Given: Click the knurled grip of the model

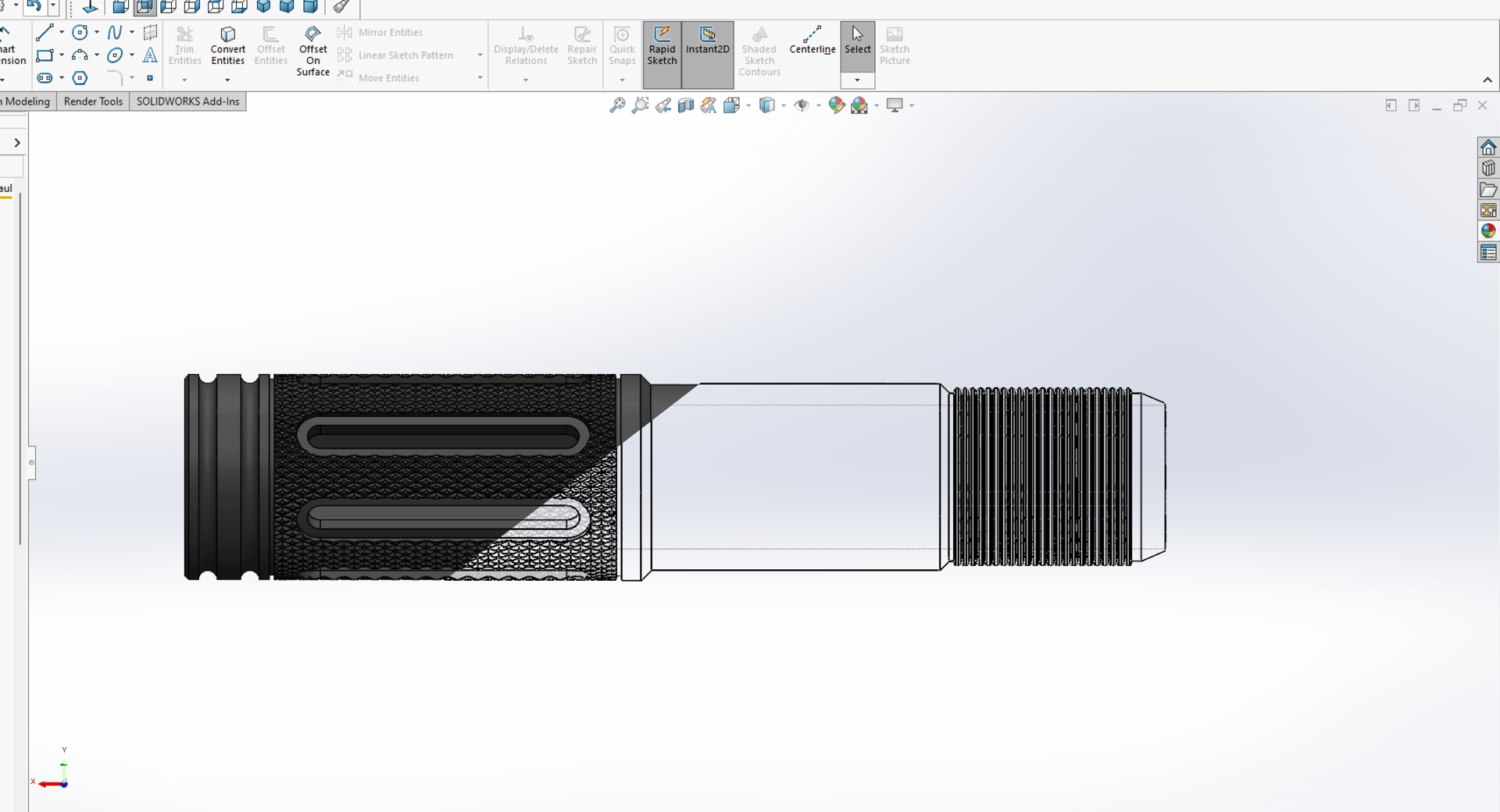Looking at the screenshot, I should click(x=445, y=476).
